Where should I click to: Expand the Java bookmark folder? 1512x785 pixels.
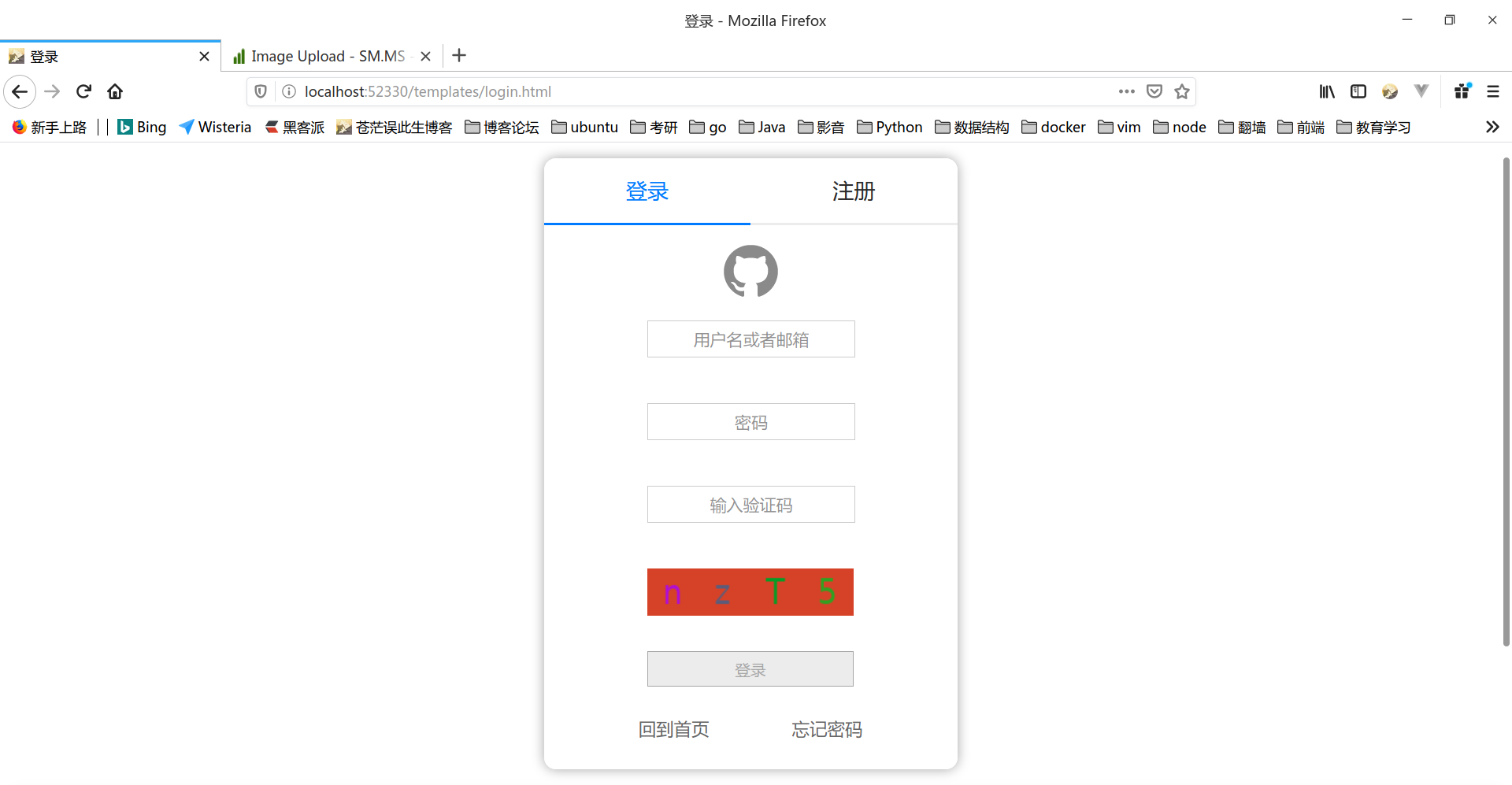pyautogui.click(x=762, y=127)
